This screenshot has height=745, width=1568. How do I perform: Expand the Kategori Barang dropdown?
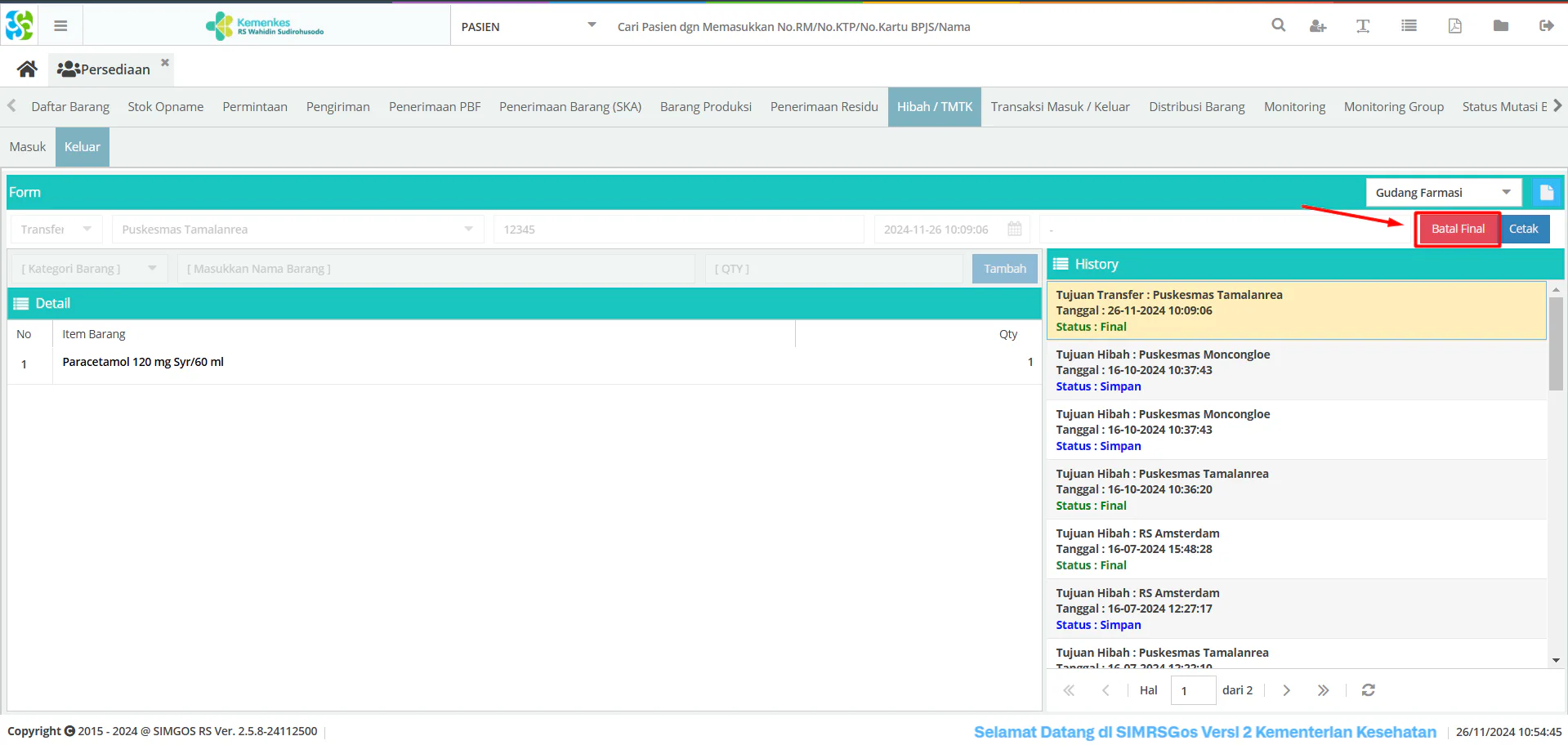tap(152, 269)
